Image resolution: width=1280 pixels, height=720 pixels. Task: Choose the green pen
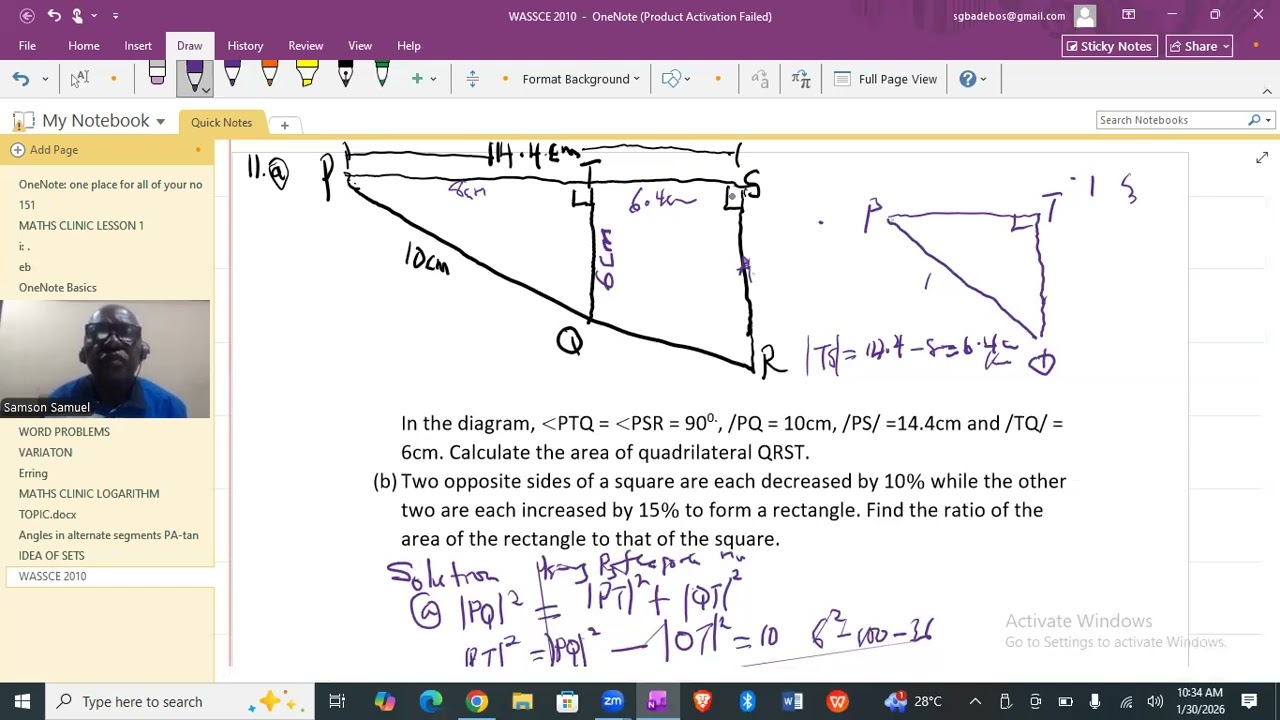382,76
